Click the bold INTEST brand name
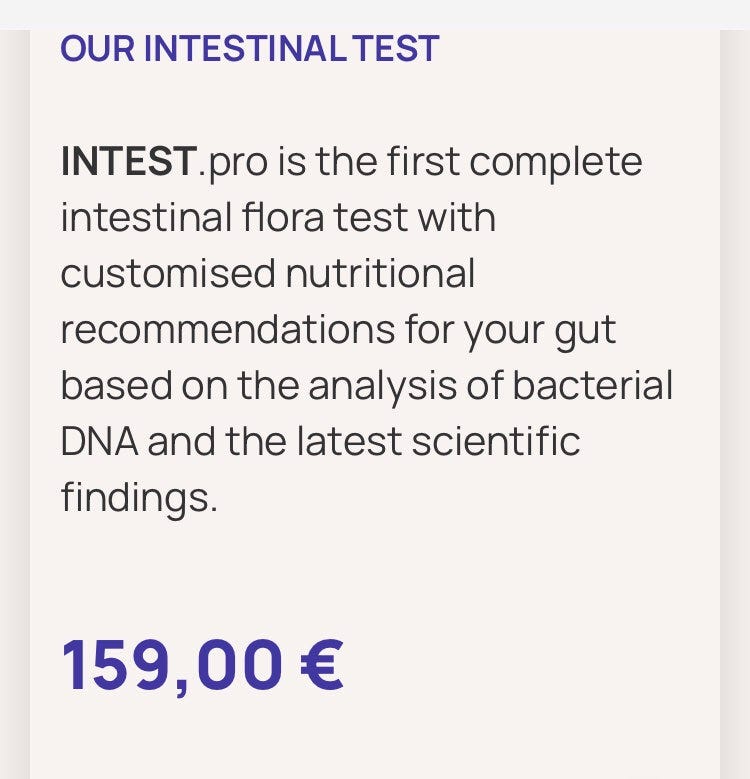This screenshot has width=750, height=779. (x=128, y=161)
